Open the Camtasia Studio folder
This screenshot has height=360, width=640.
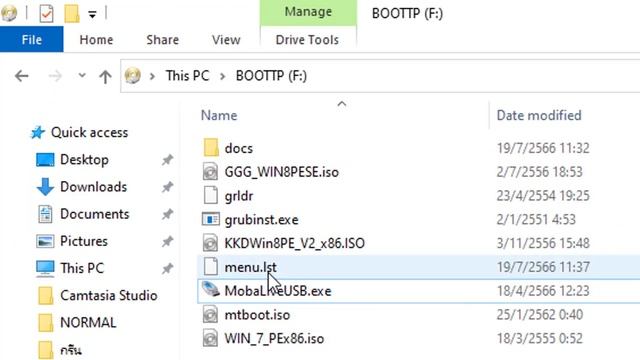coord(109,295)
